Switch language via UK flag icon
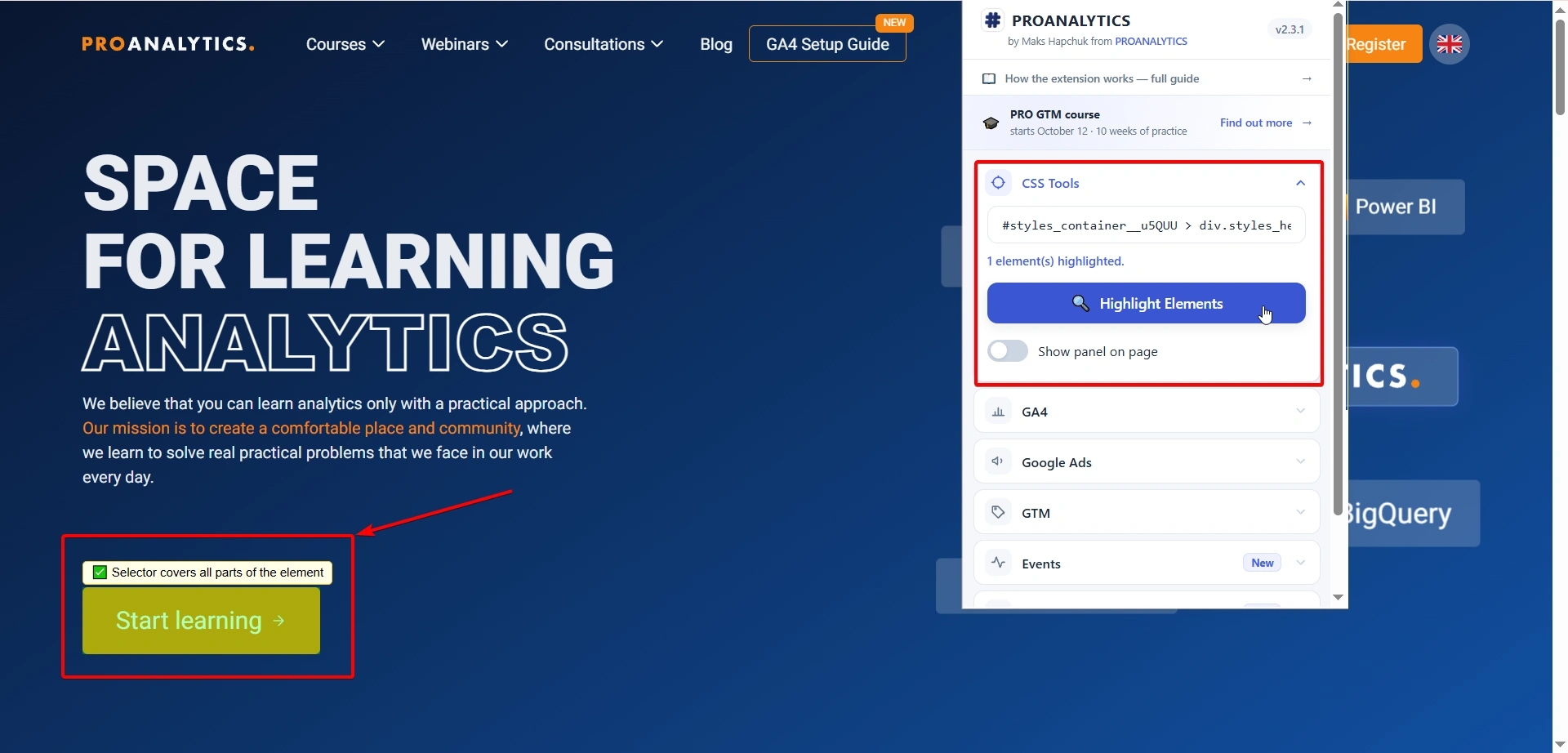 click(x=1450, y=44)
